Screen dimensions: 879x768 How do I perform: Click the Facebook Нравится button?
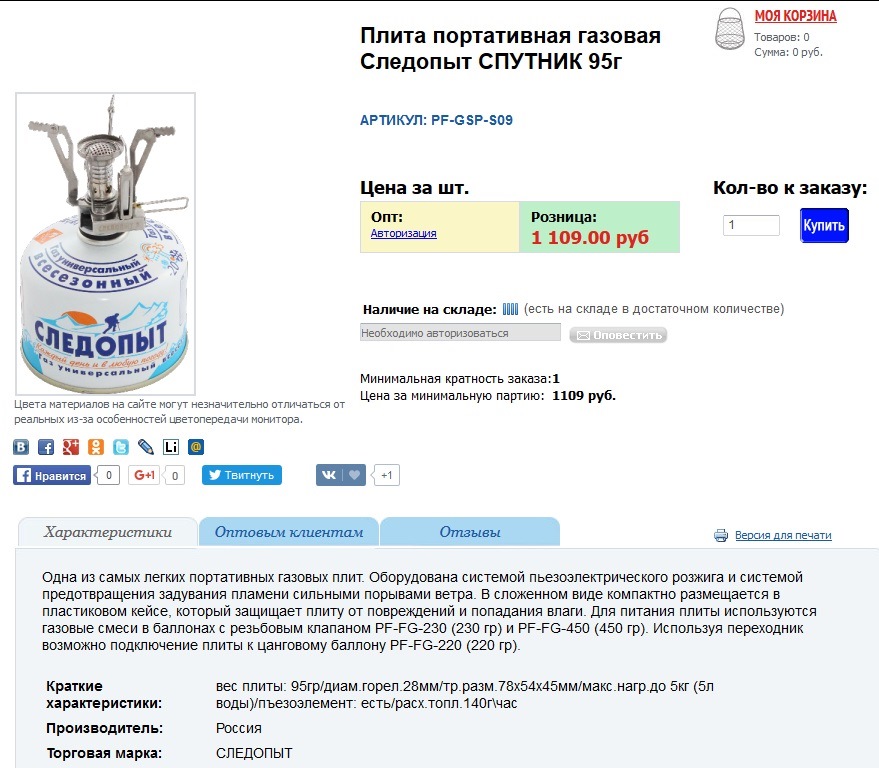click(x=52, y=475)
